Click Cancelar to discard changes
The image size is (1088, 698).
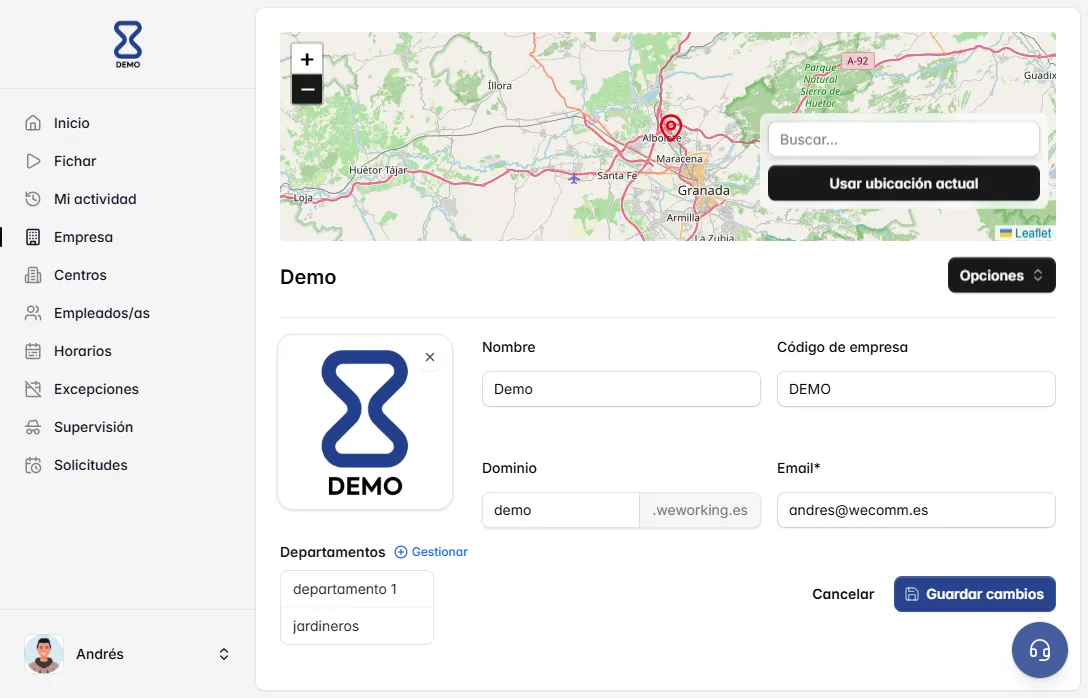(x=843, y=594)
